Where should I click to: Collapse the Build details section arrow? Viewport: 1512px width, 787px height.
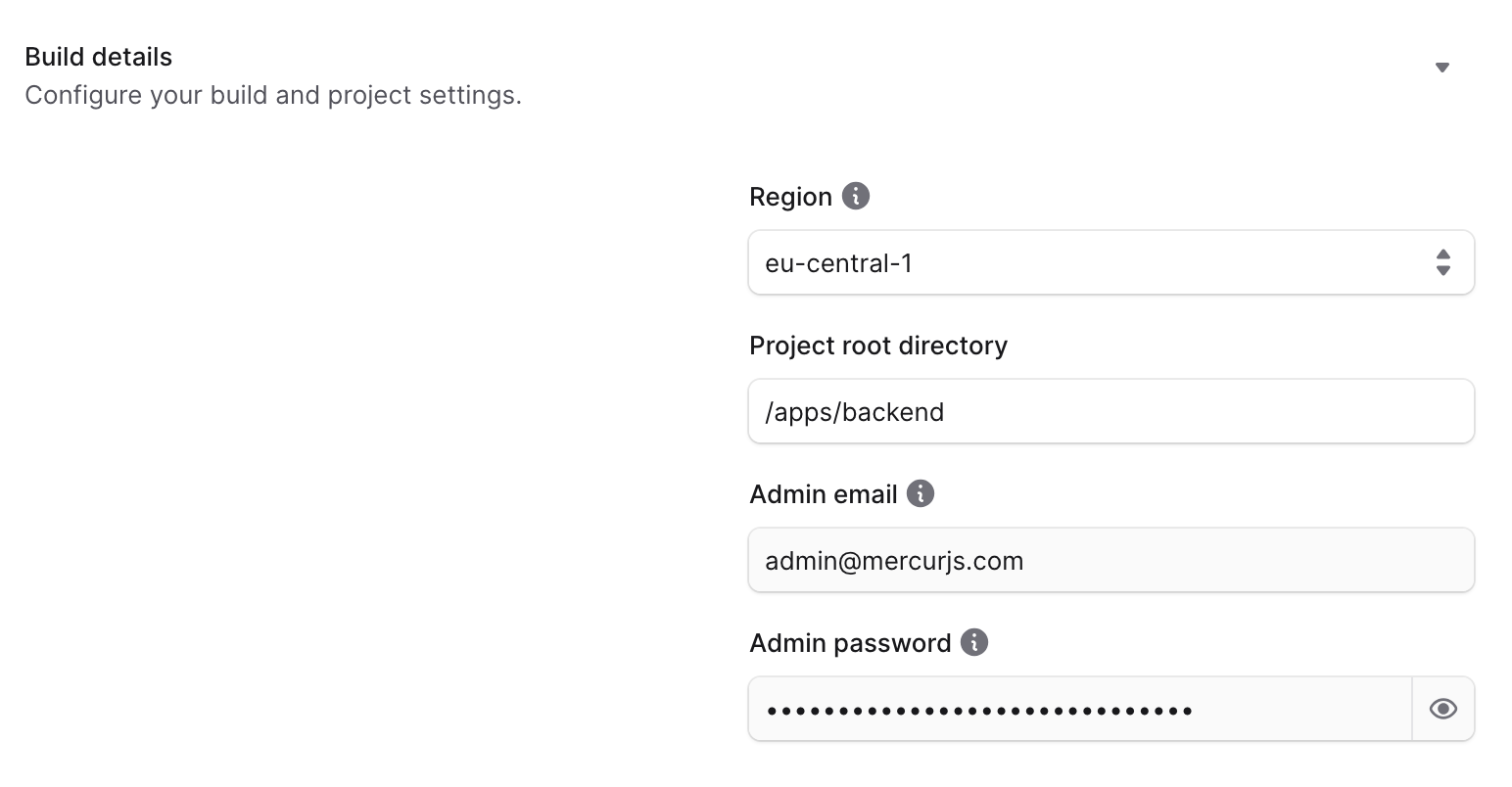click(x=1441, y=68)
